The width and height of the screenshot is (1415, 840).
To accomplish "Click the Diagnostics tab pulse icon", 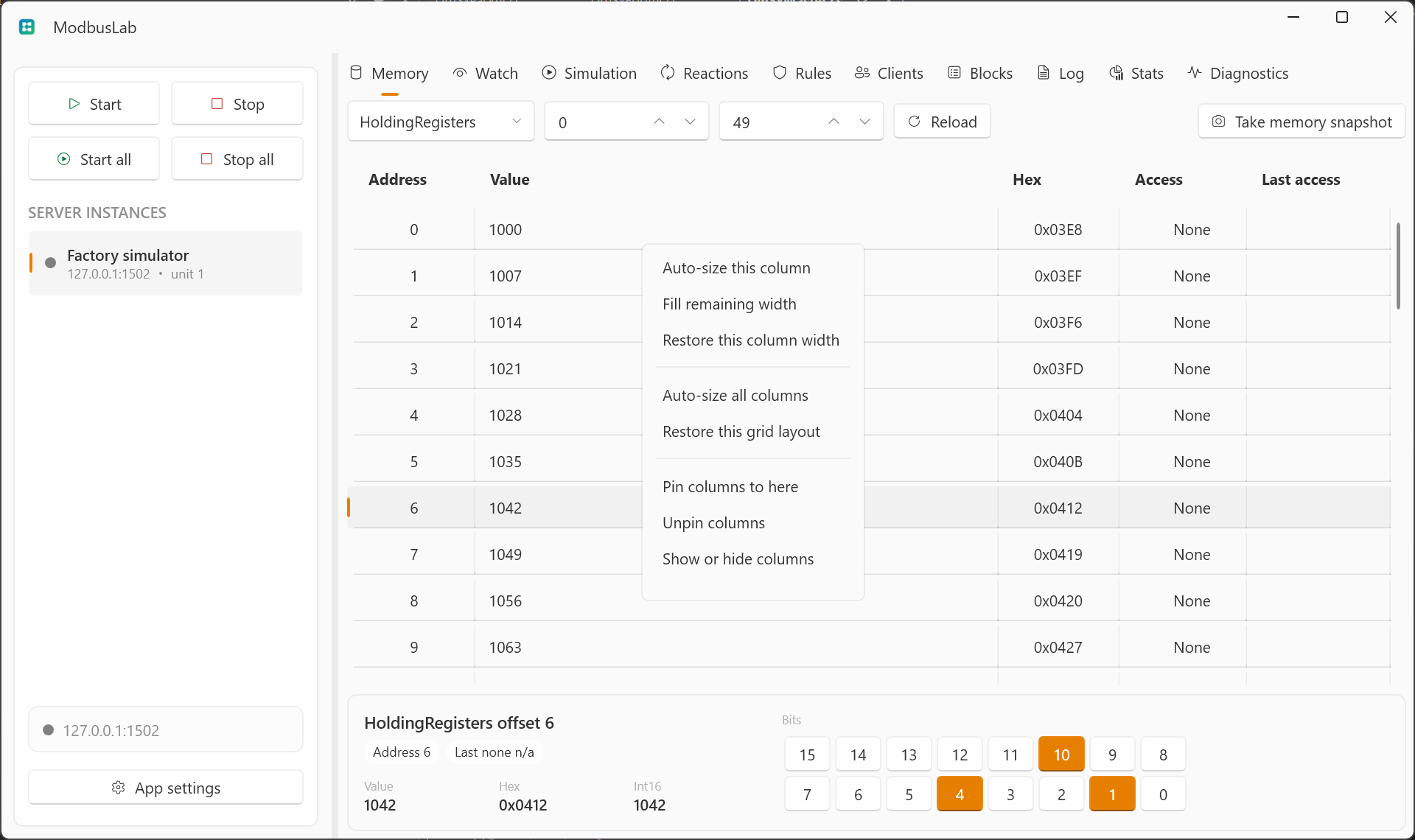I will [x=1195, y=73].
